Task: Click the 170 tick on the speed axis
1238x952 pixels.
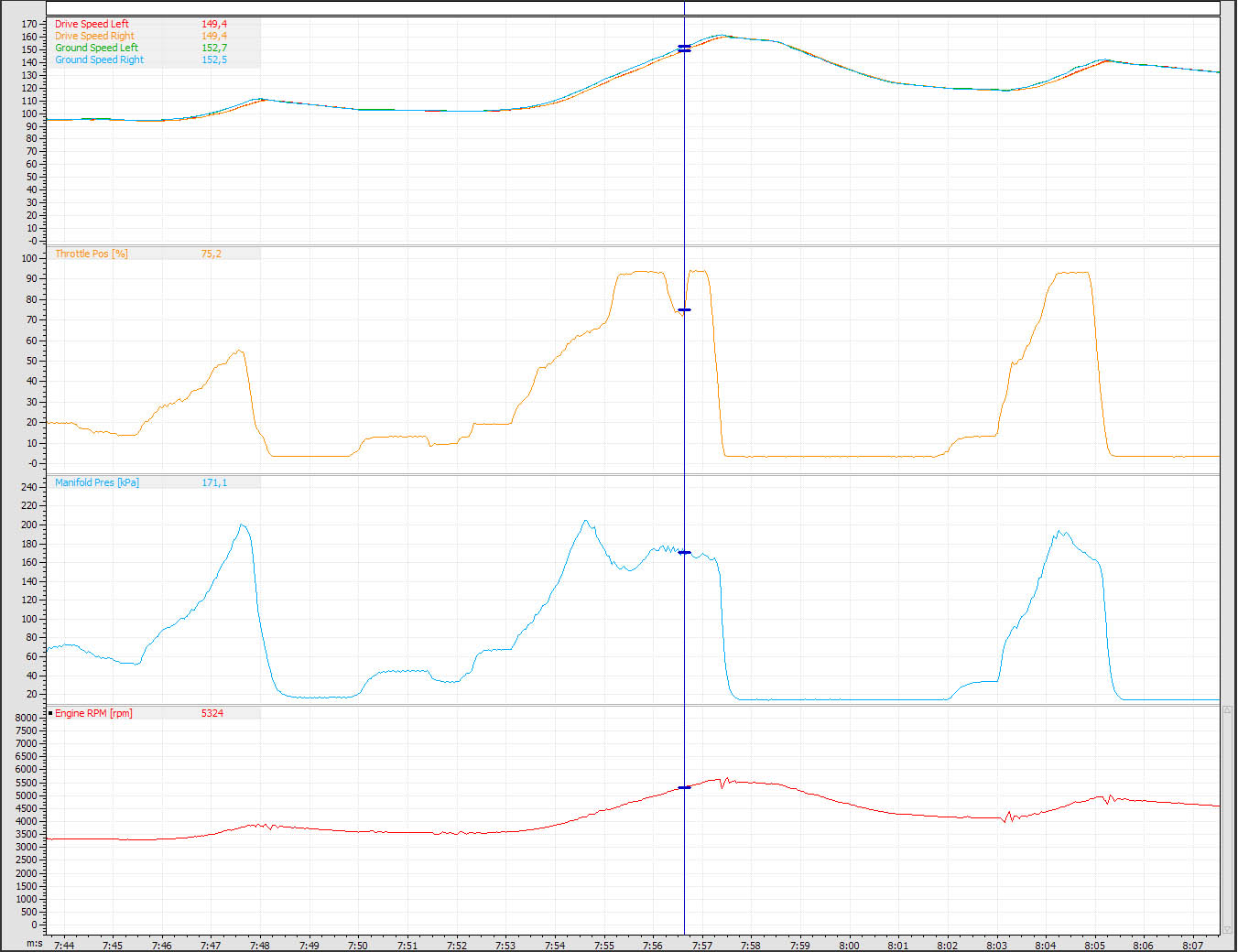Action: click(x=28, y=25)
